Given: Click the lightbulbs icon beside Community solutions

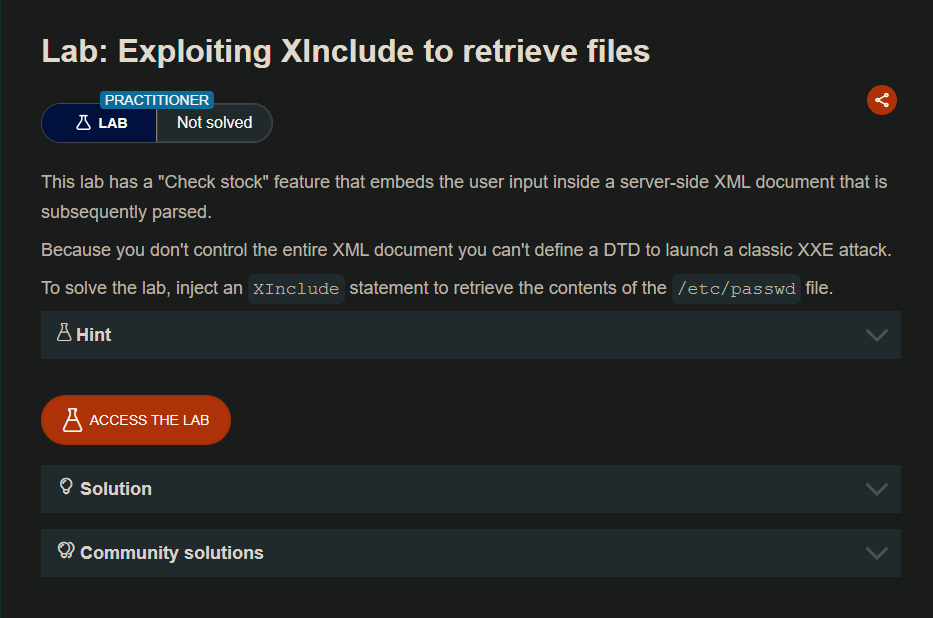Looking at the screenshot, I should click(x=67, y=551).
